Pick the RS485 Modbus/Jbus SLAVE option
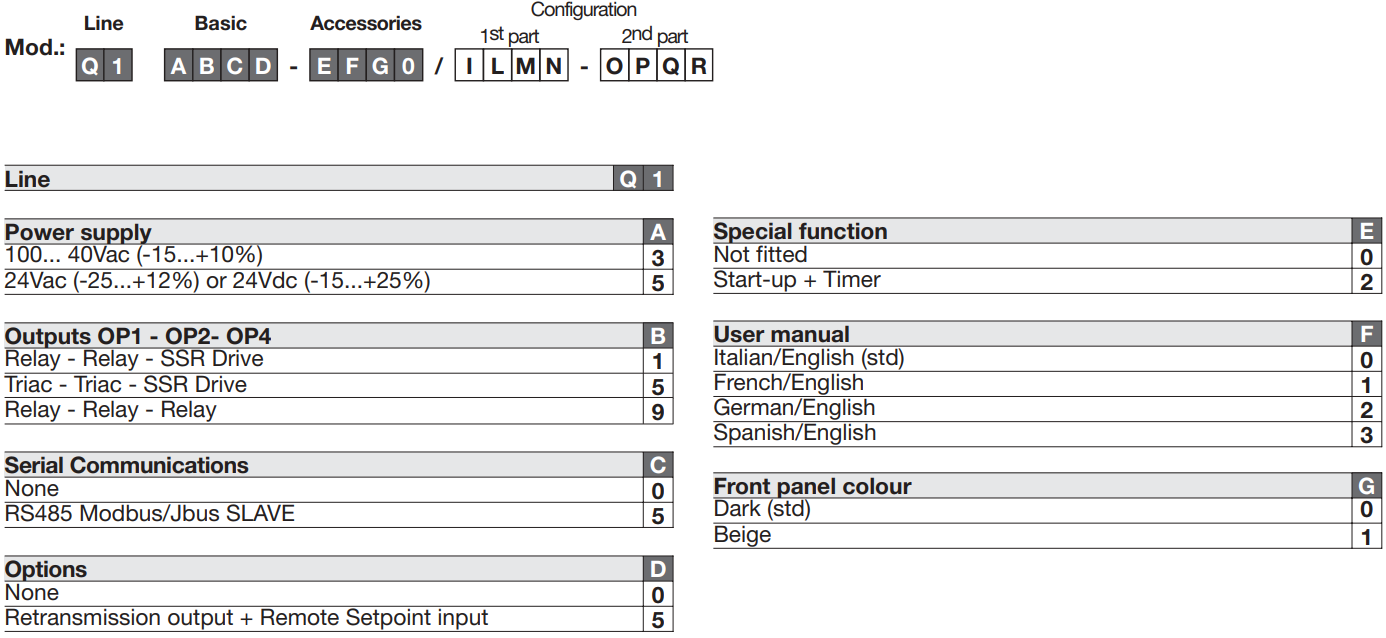 [339, 515]
